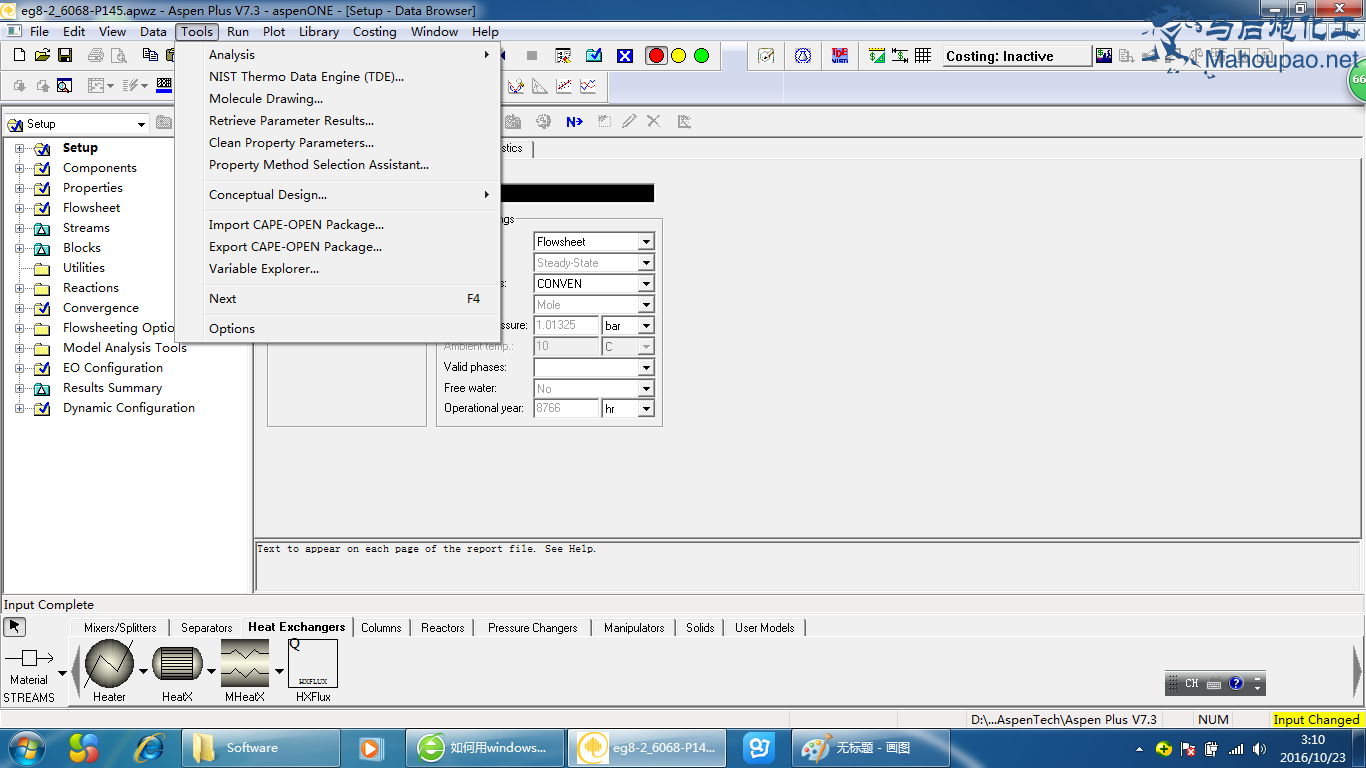
Task: Click the yellow status circle icon
Action: (678, 55)
